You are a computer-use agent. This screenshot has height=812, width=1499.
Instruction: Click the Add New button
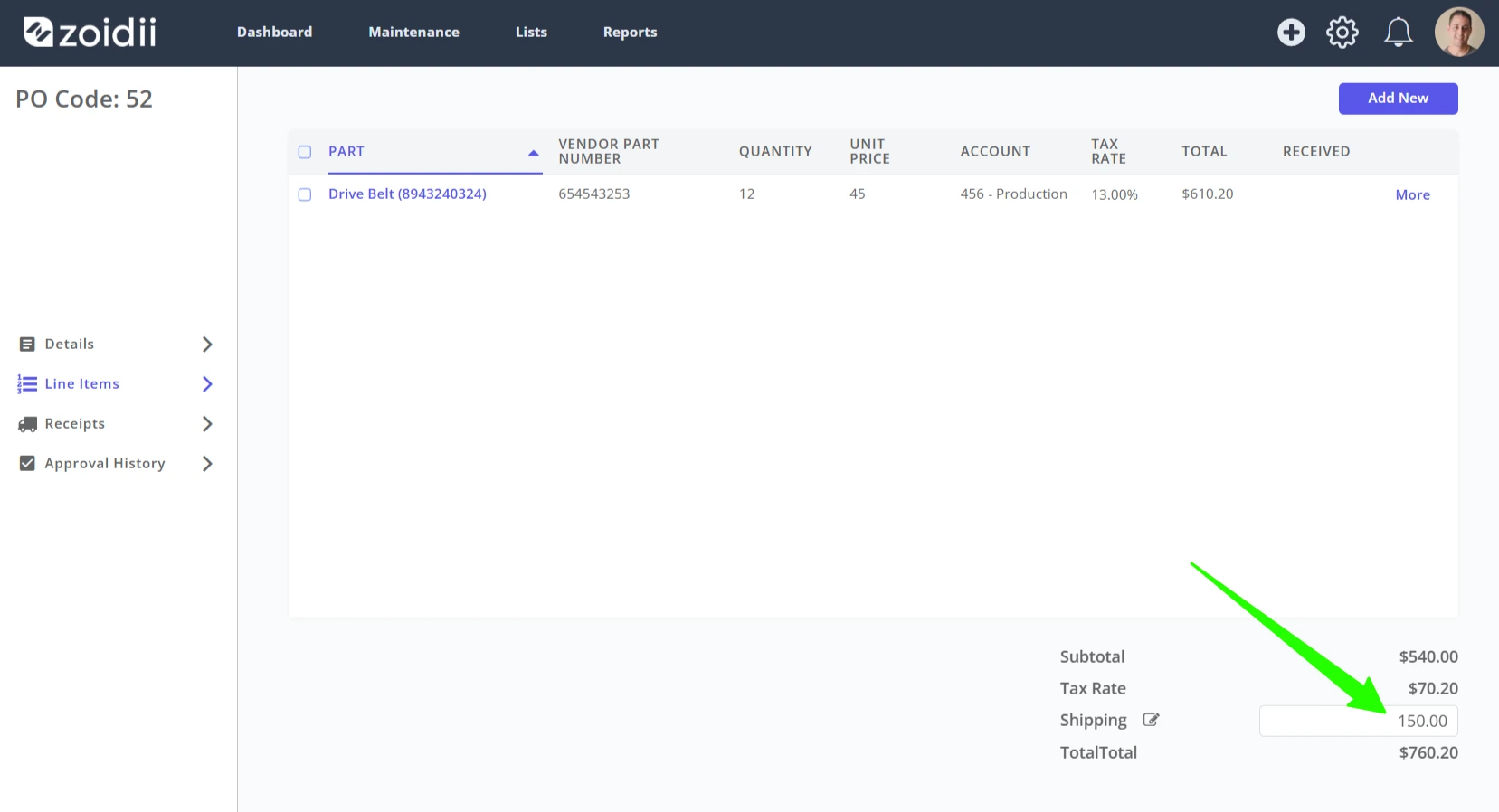1399,99
